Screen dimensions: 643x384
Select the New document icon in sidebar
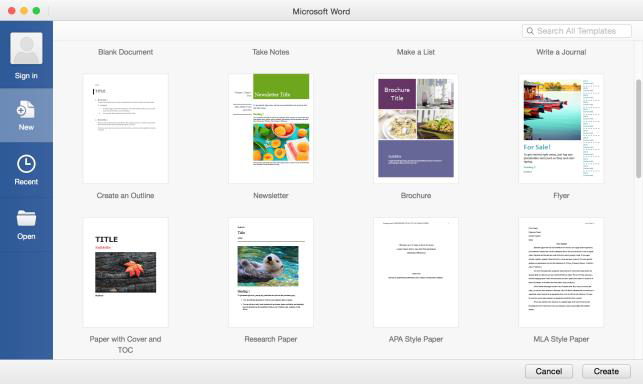click(x=26, y=110)
